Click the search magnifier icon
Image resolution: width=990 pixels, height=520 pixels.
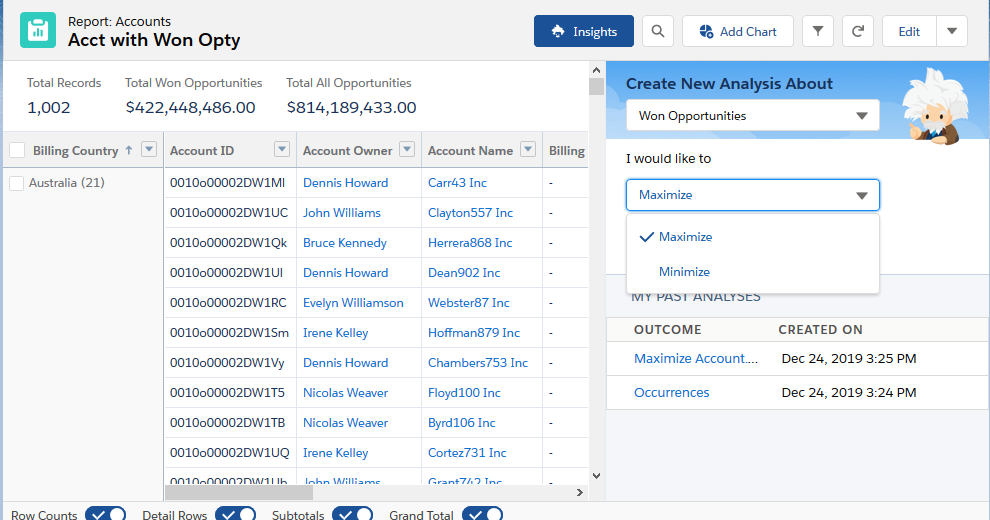coord(658,32)
